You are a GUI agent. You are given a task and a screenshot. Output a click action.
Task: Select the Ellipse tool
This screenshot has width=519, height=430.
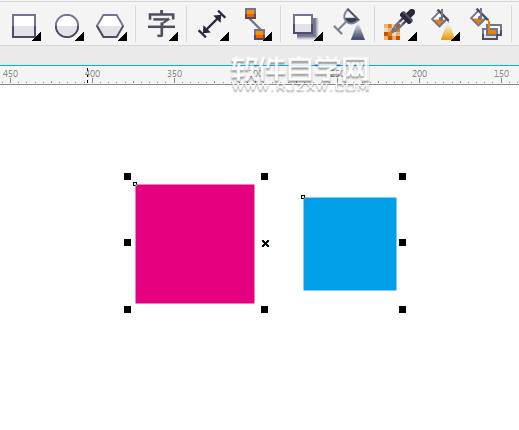click(67, 26)
